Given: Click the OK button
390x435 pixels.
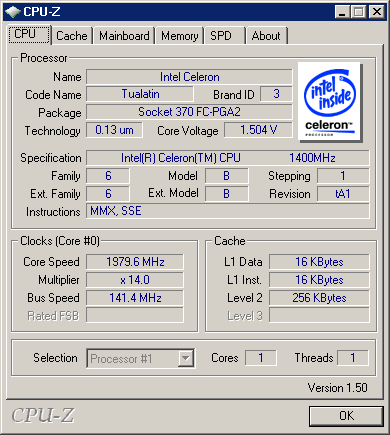Looking at the screenshot, I should click(346, 416).
